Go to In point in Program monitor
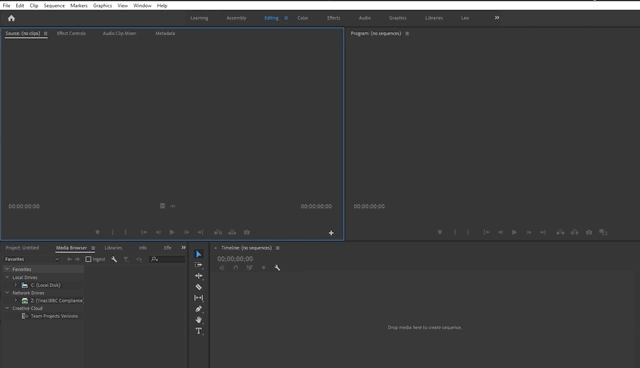This screenshot has width=640, height=368. [487, 232]
